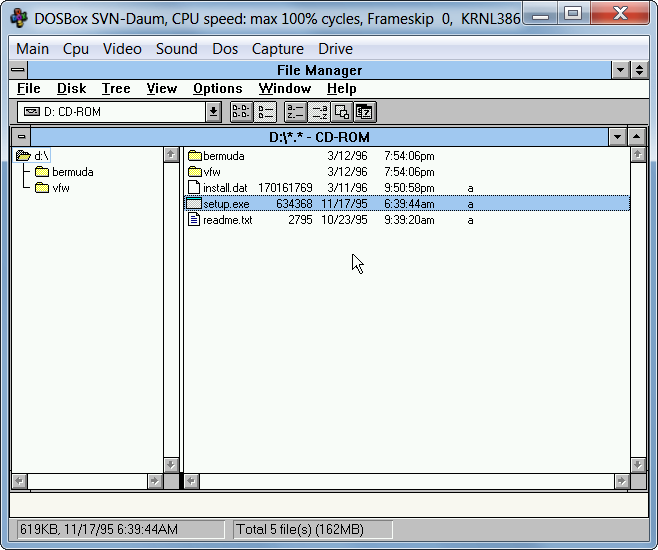Open the D:\*.* window control menu box
This screenshot has width=658, height=550.
click(x=21, y=137)
